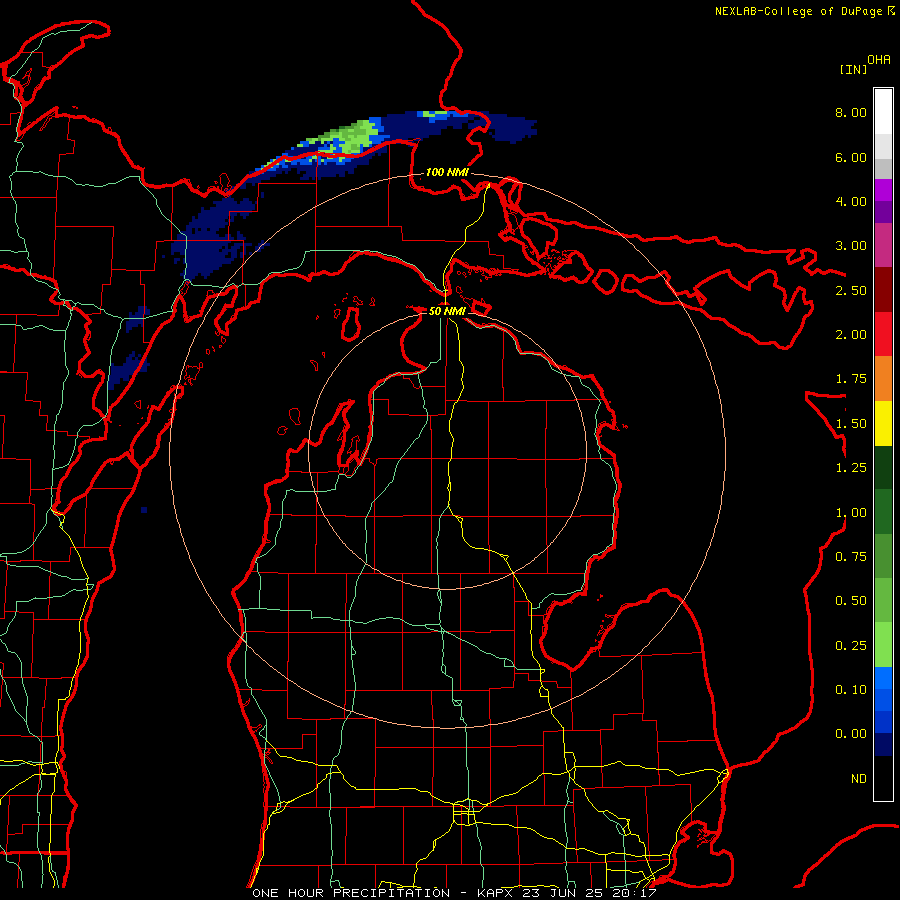Click the 100 NMI range ring label
900x900 pixels.
[x=447, y=172]
